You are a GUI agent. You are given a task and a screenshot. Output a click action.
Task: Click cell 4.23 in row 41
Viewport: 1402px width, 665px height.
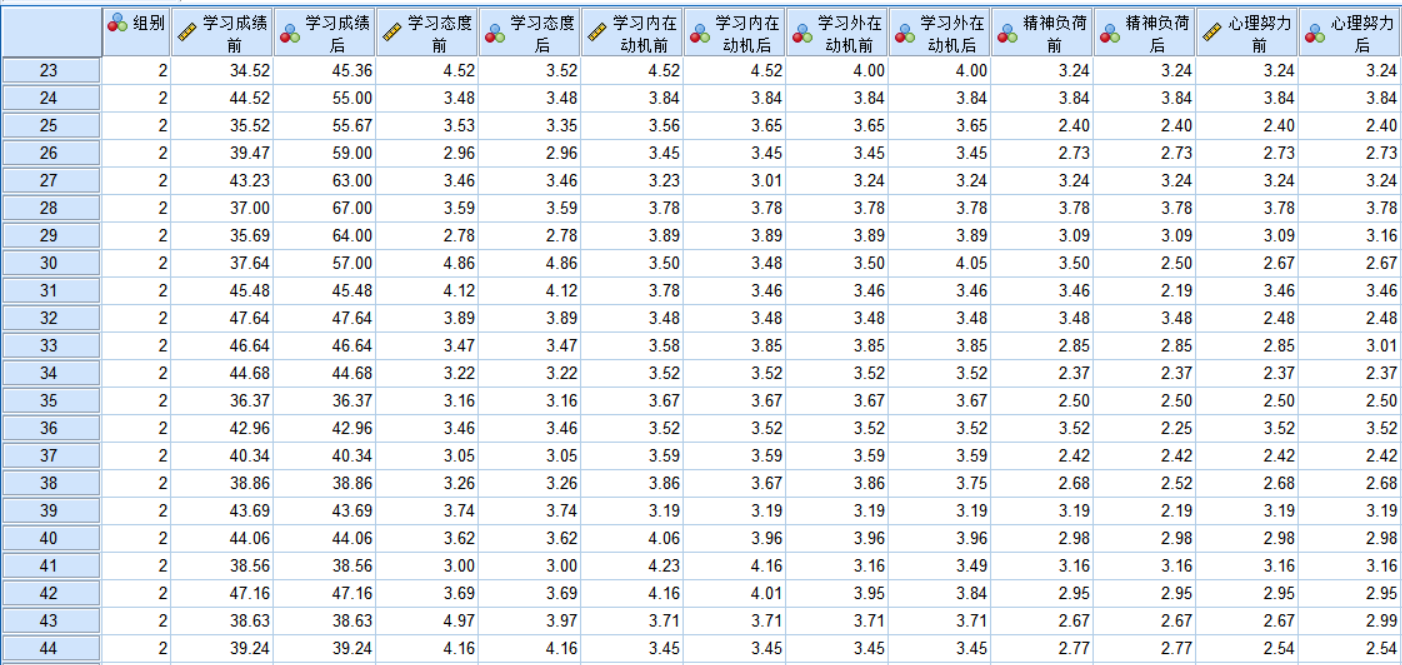(x=632, y=566)
